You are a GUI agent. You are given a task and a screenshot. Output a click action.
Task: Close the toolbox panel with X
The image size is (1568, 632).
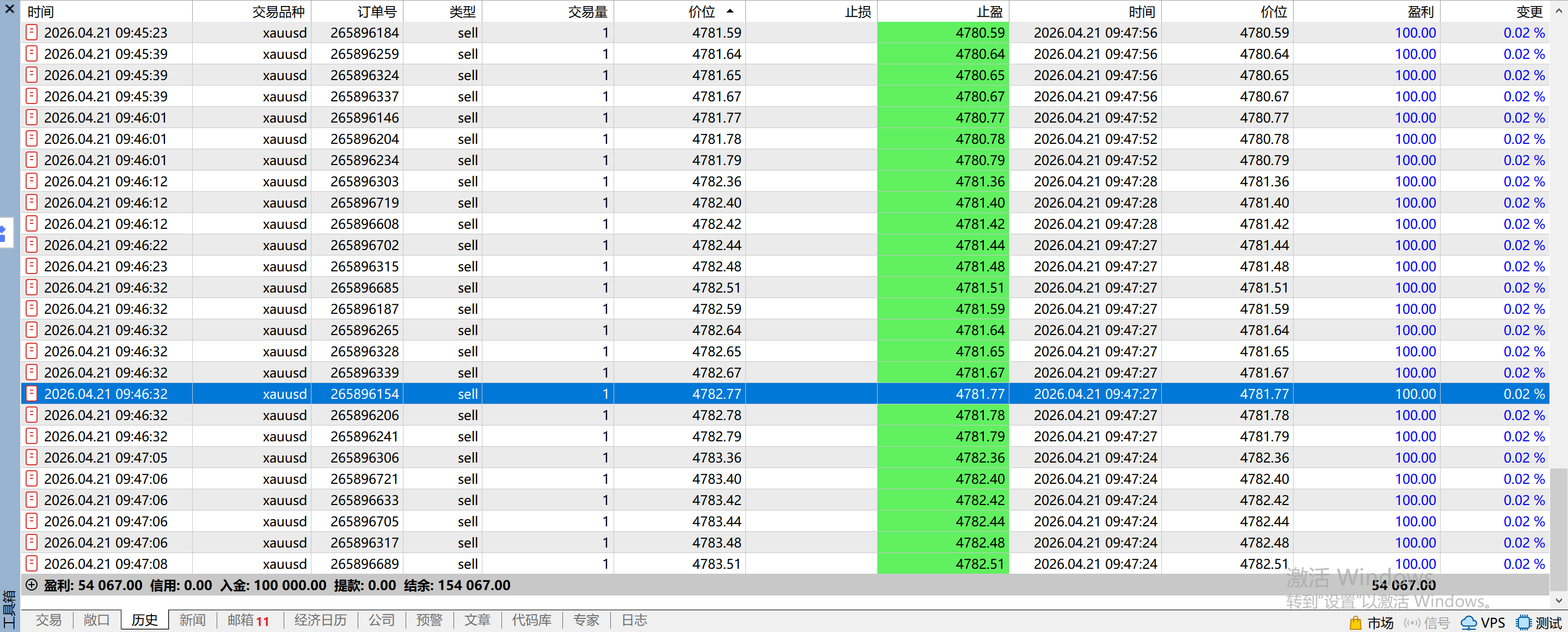[10, 9]
